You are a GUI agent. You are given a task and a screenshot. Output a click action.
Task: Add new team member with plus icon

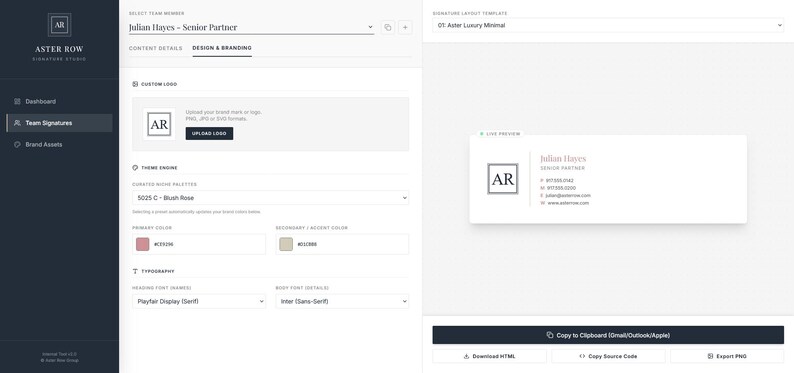point(405,27)
